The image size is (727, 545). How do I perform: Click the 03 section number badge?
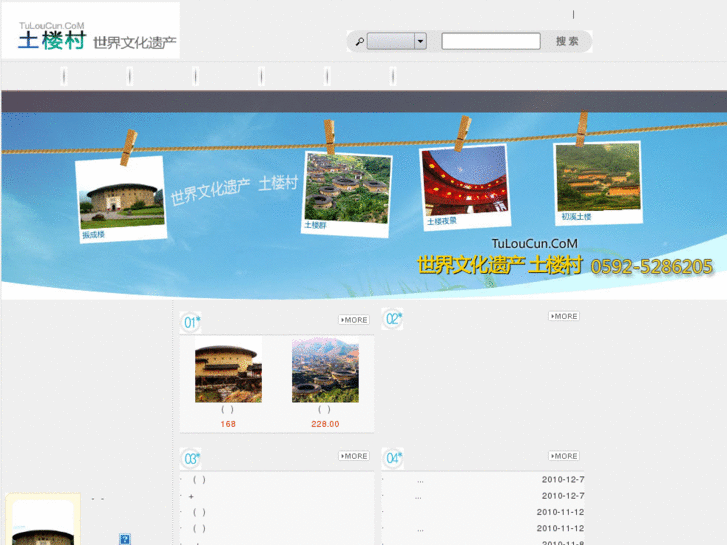[191, 459]
